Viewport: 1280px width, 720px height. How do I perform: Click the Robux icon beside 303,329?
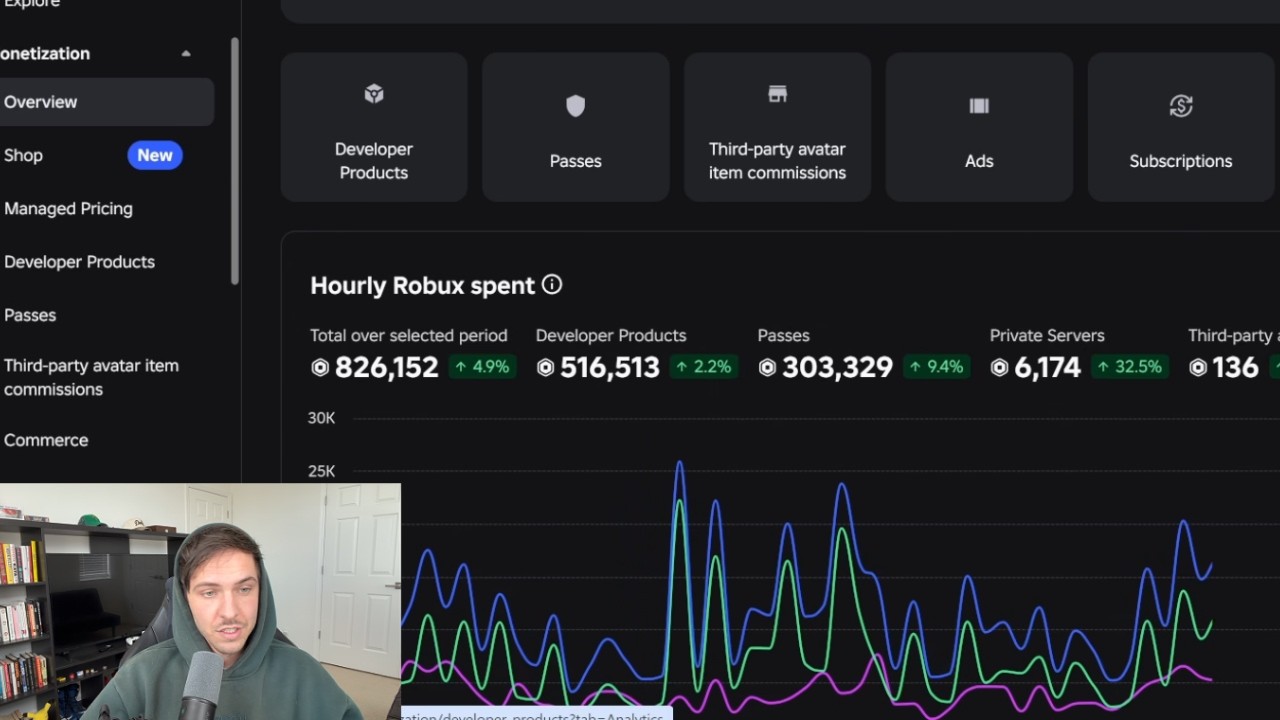(767, 368)
